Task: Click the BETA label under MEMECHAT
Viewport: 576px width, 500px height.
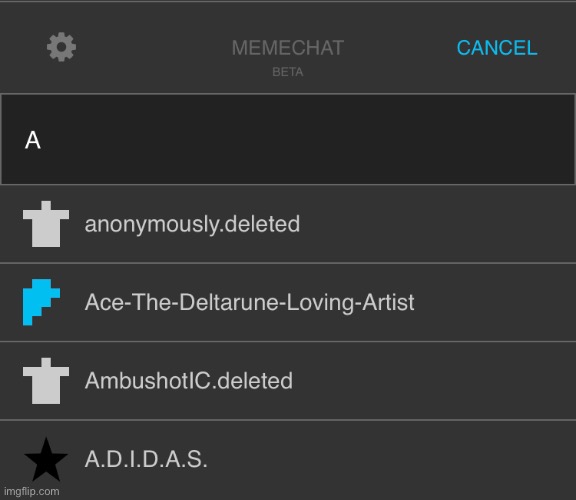Action: (288, 72)
